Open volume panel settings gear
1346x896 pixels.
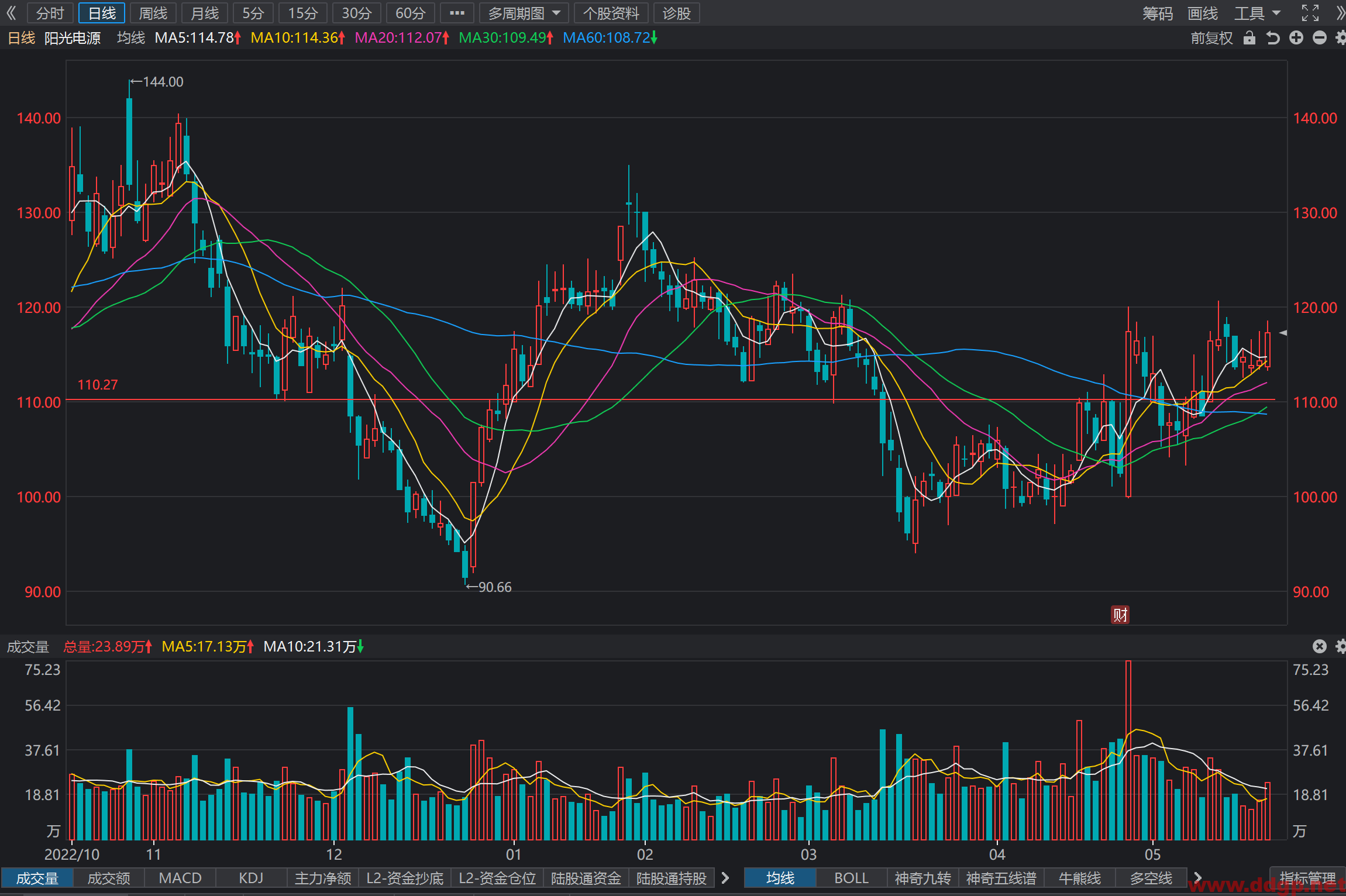point(1341,646)
